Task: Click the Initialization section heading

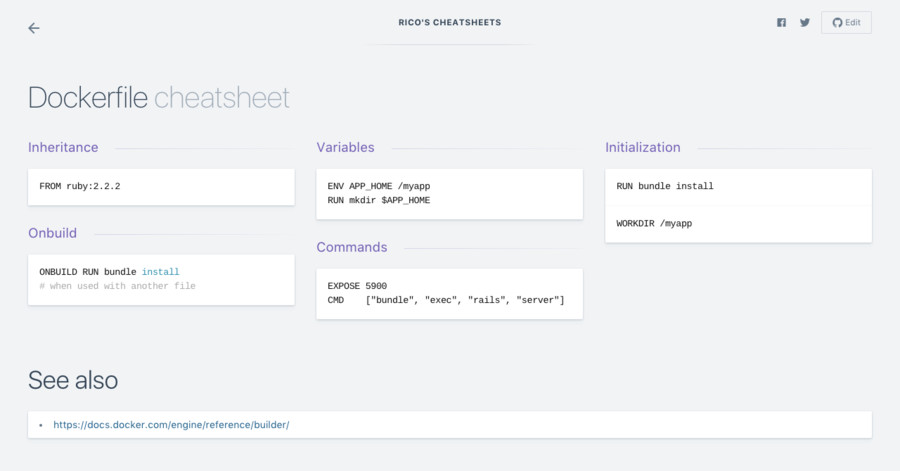Action: point(642,147)
